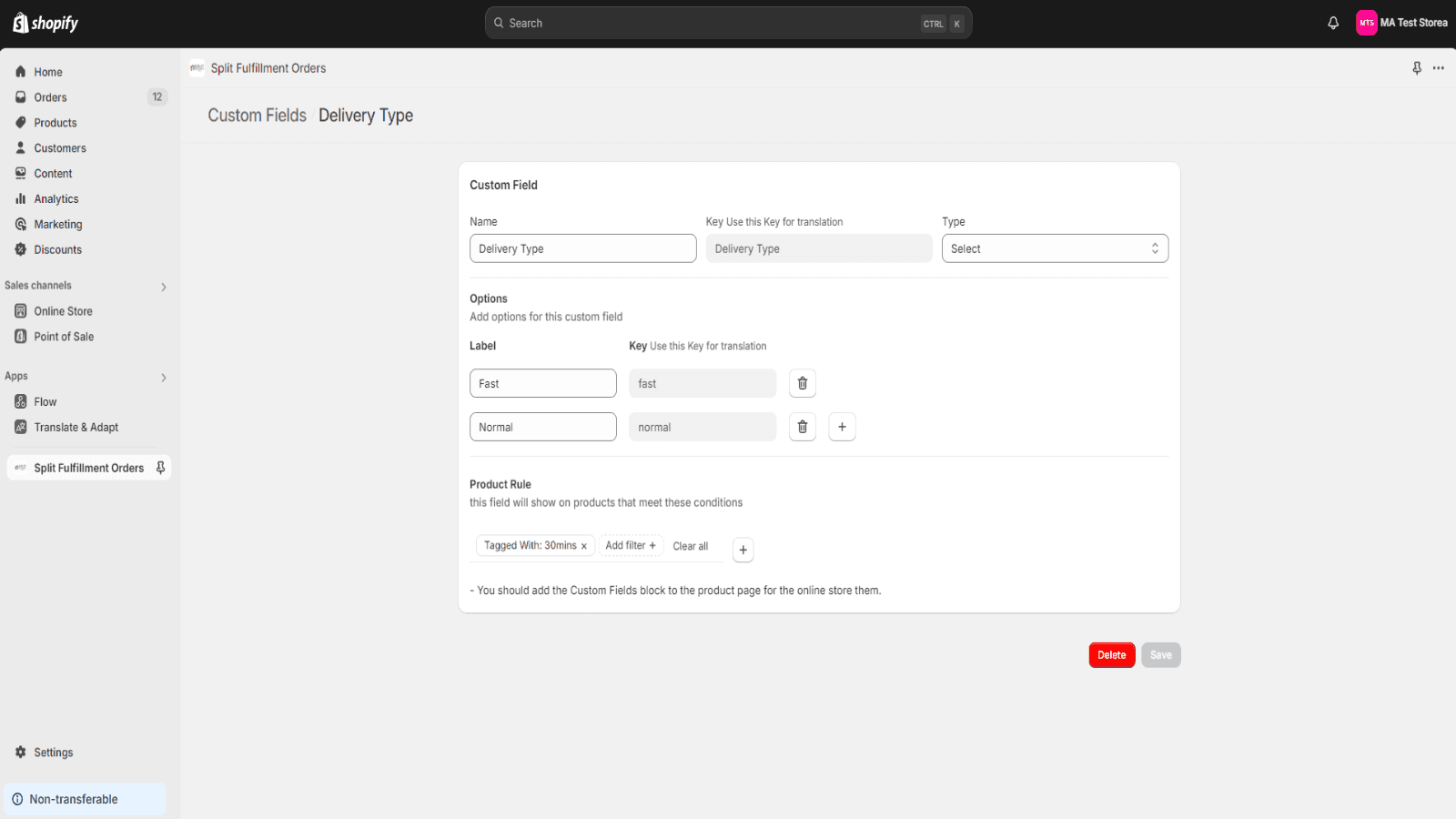Open the Flow app
Screen dimensions: 1456x819
[x=45, y=402]
